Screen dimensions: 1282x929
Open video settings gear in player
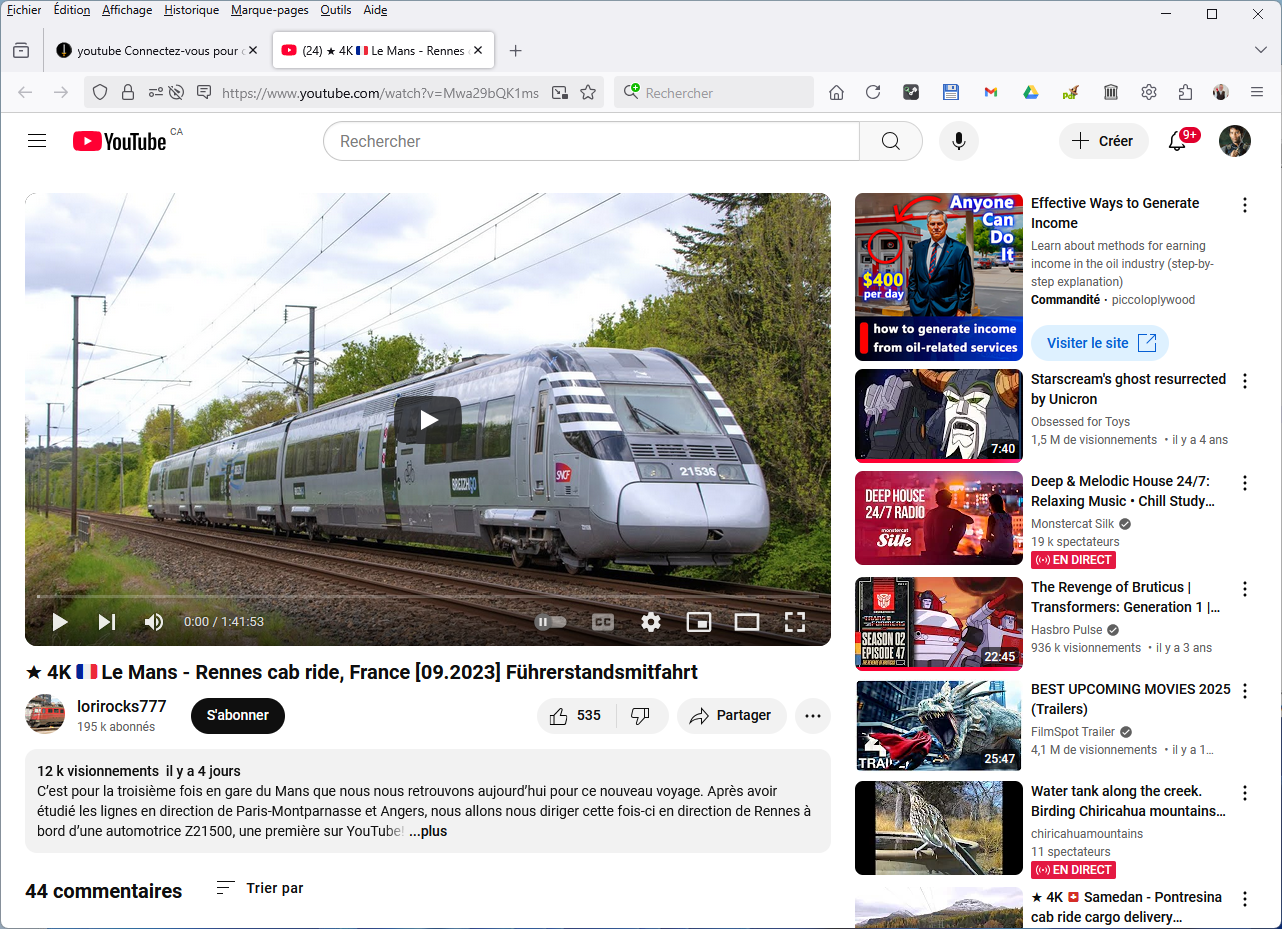tap(651, 622)
